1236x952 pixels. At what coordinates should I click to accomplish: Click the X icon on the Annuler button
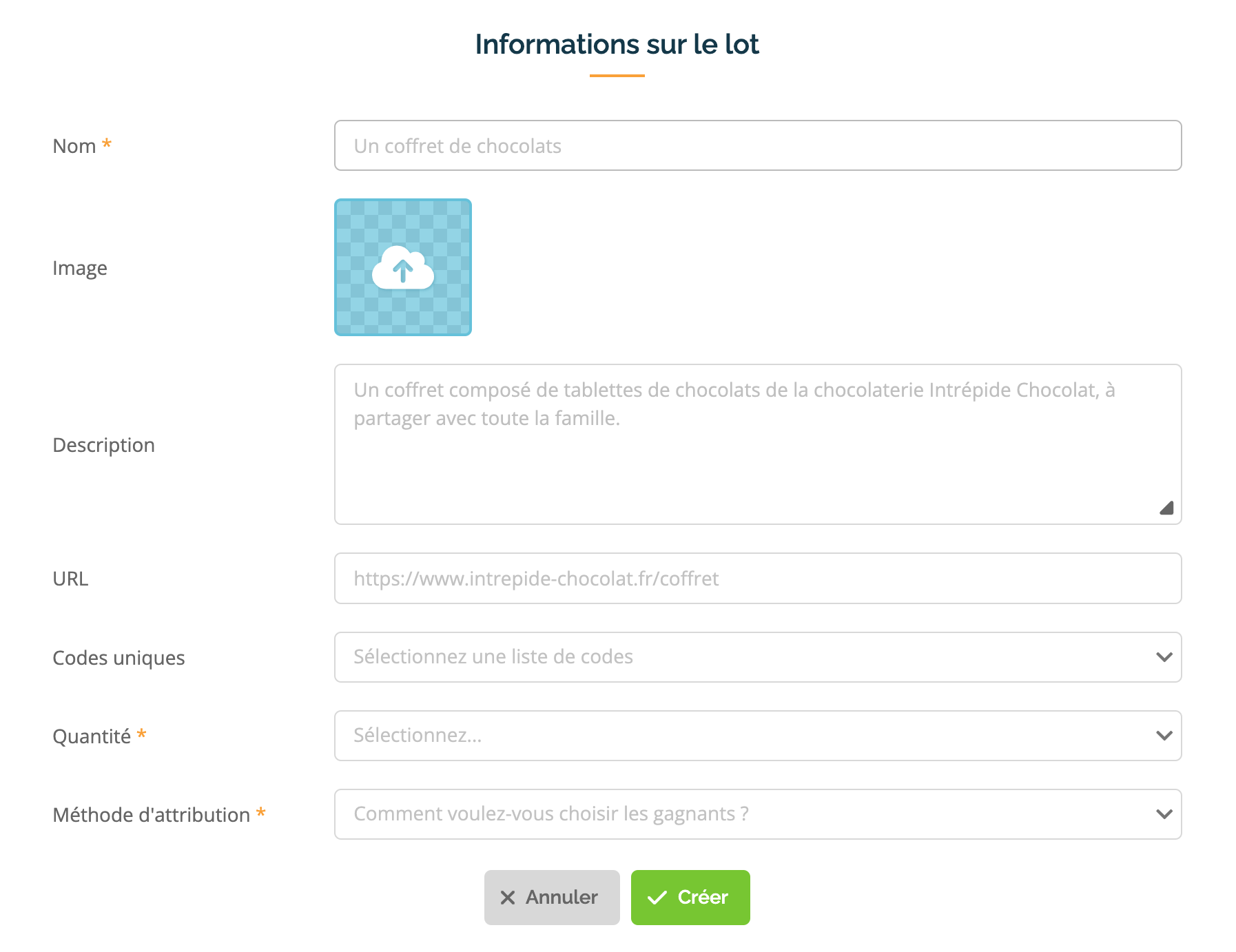click(x=508, y=898)
